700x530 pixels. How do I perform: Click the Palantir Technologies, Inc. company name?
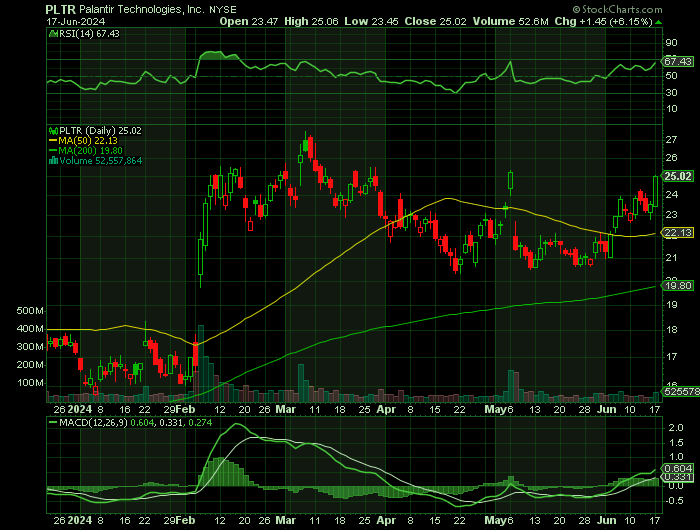[x=142, y=9]
